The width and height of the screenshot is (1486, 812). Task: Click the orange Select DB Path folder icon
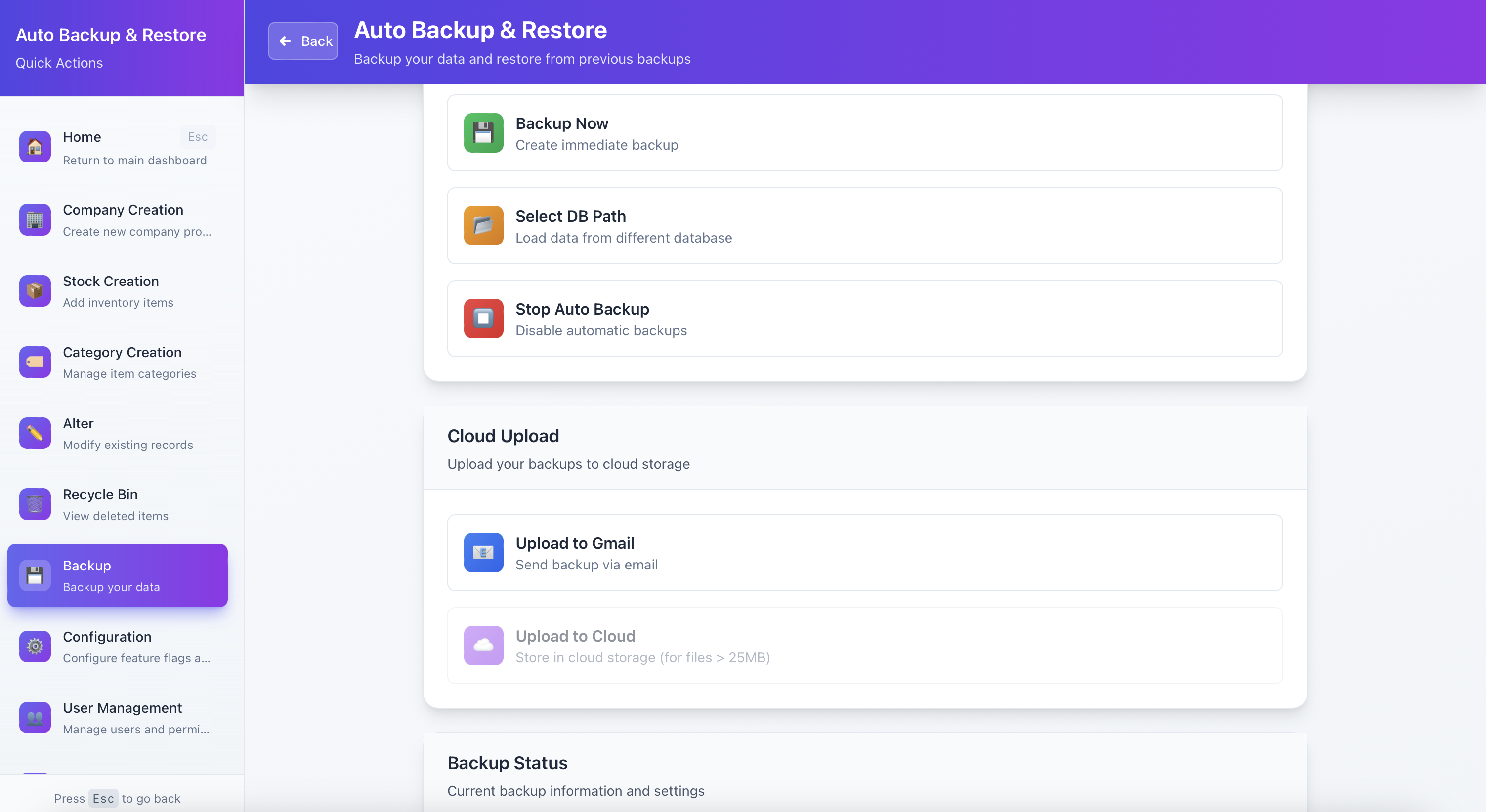pyautogui.click(x=483, y=226)
